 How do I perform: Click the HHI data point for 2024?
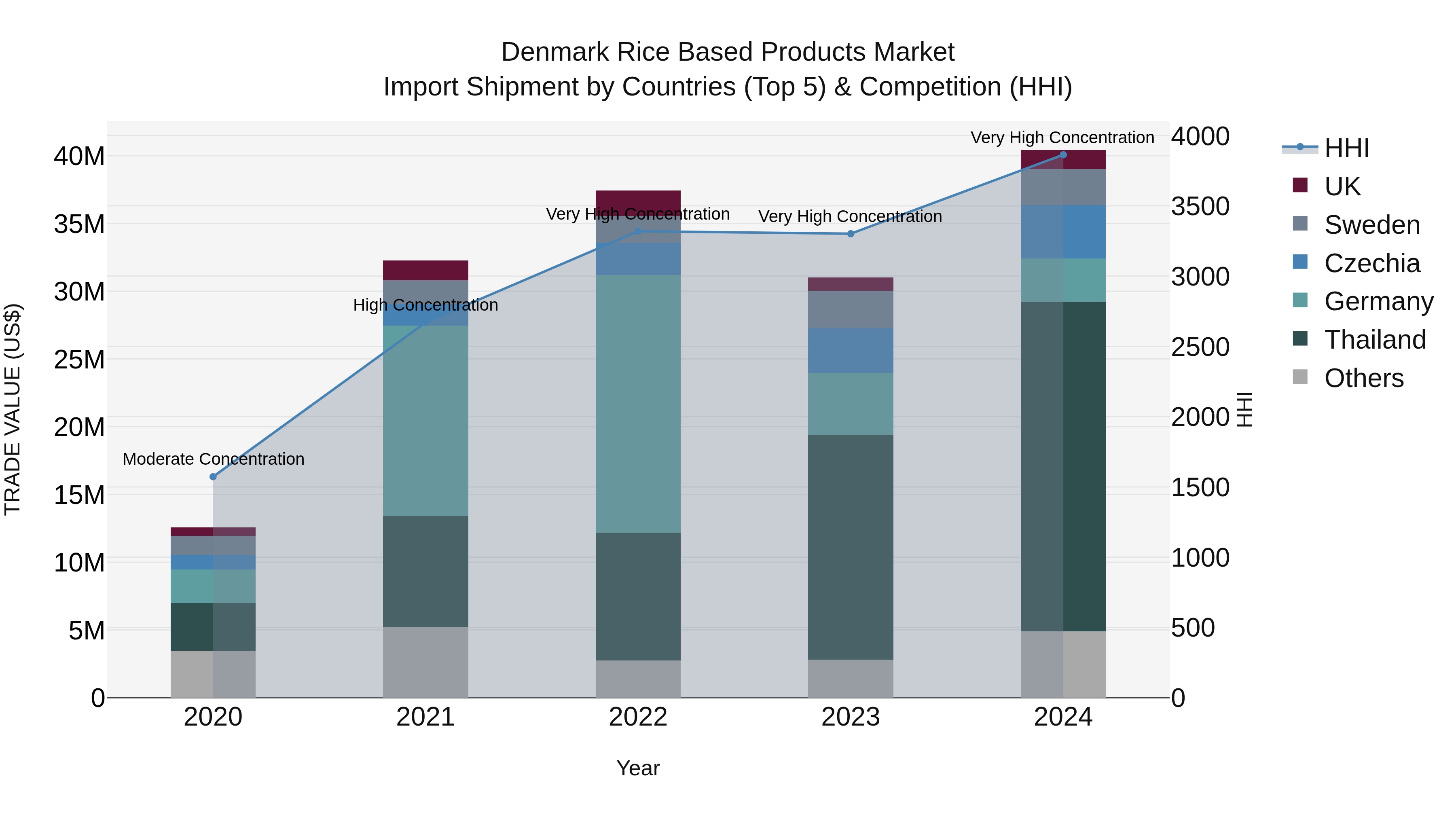[x=1063, y=154]
